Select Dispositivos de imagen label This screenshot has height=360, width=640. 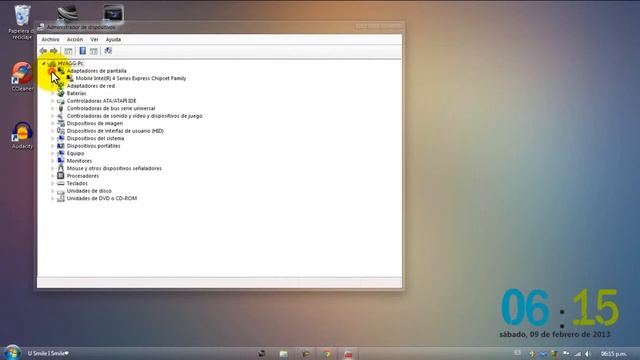pos(95,123)
